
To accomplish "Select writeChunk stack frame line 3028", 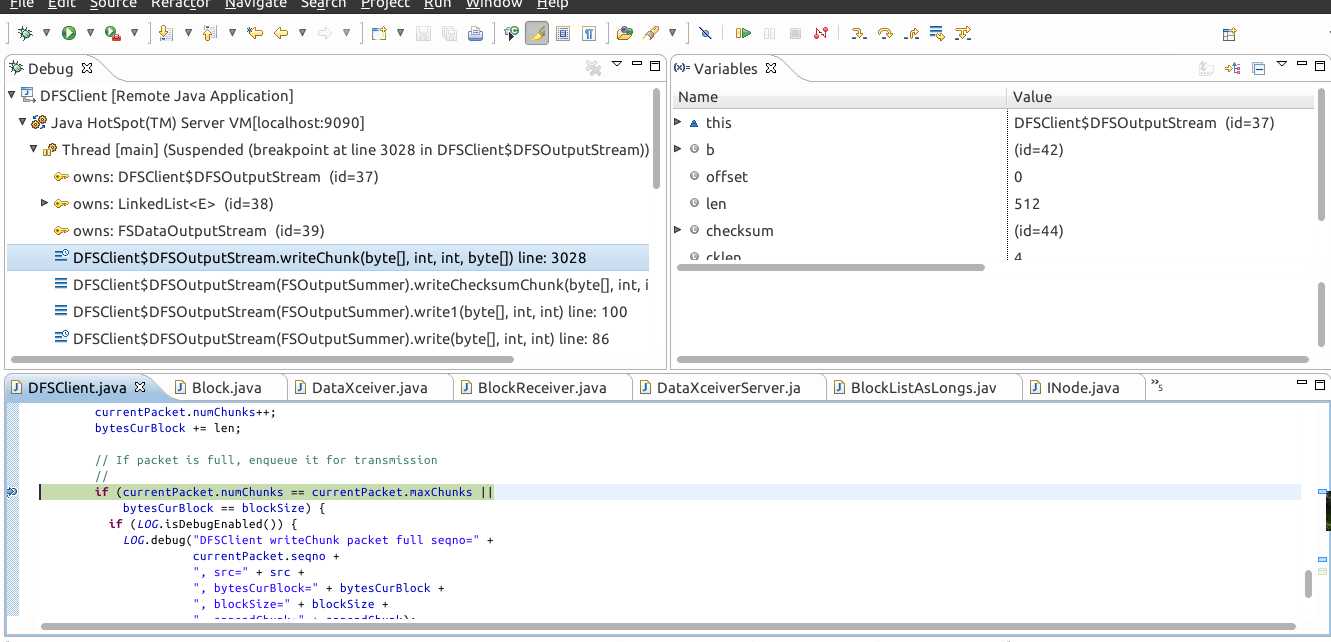I will pos(326,257).
